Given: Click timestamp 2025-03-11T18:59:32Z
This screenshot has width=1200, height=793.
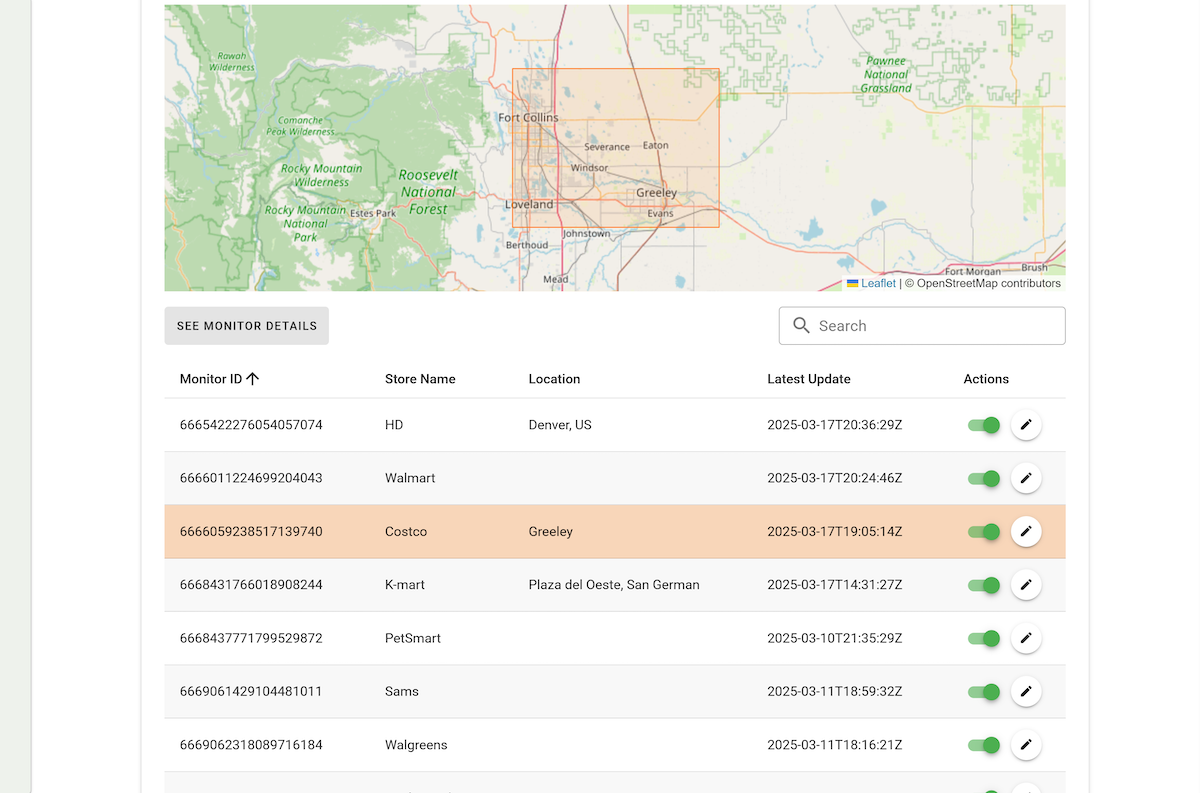Looking at the screenshot, I should pyautogui.click(x=835, y=691).
